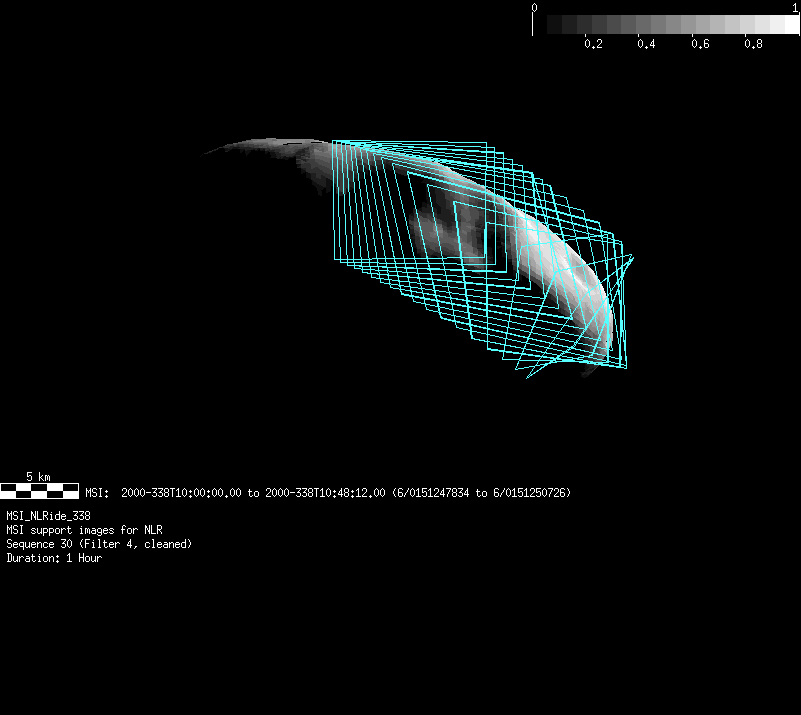Image resolution: width=801 pixels, height=715 pixels.
Task: Select the 0.4 tick label on colorbar
Action: tap(646, 45)
